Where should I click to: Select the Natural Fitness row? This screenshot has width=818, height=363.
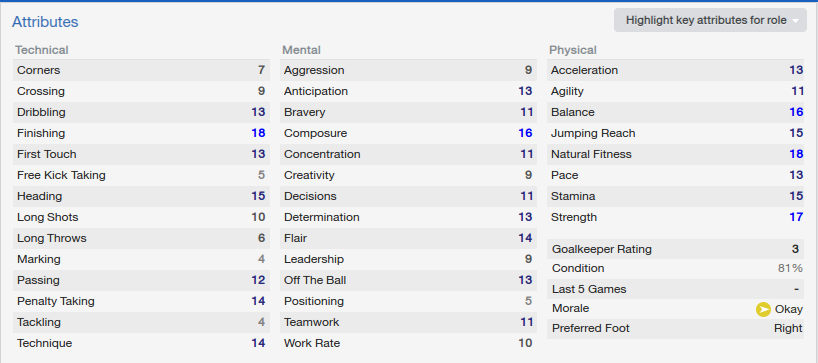tap(676, 154)
